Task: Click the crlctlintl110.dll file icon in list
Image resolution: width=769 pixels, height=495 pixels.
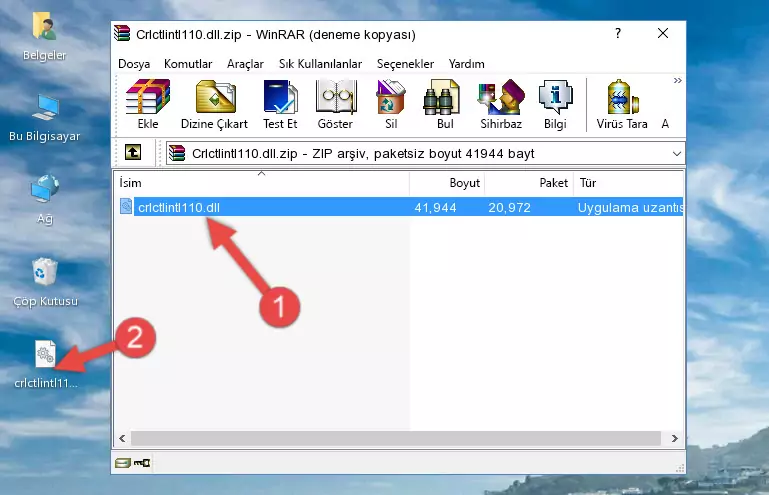Action: tap(126, 207)
